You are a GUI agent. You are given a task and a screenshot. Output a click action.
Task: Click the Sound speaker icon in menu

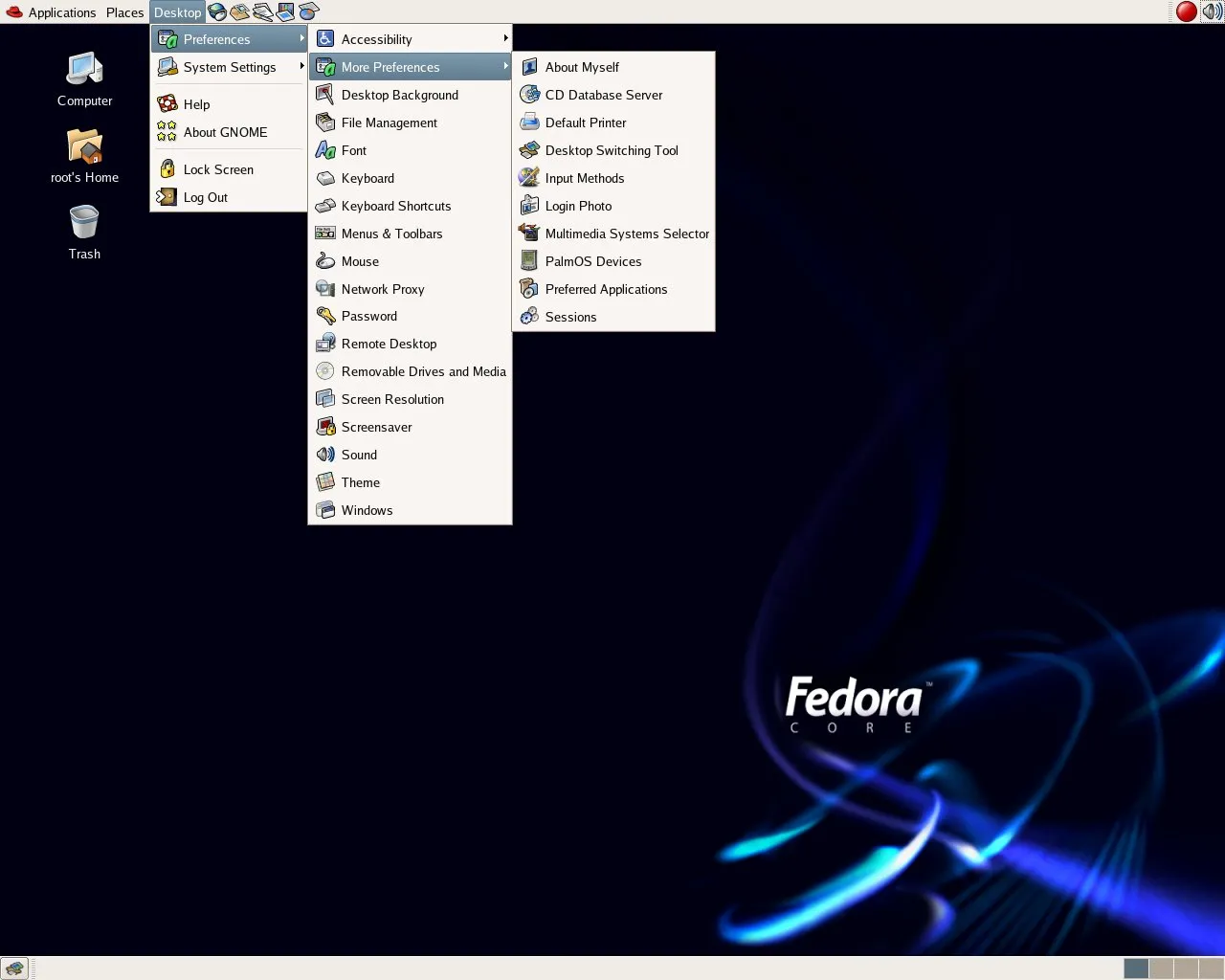[x=325, y=455]
